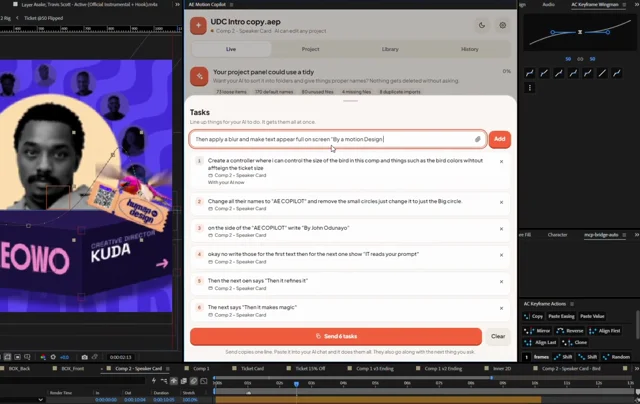The image size is (640, 404).
Task: Select the Audio panel tab
Action: [548, 4]
